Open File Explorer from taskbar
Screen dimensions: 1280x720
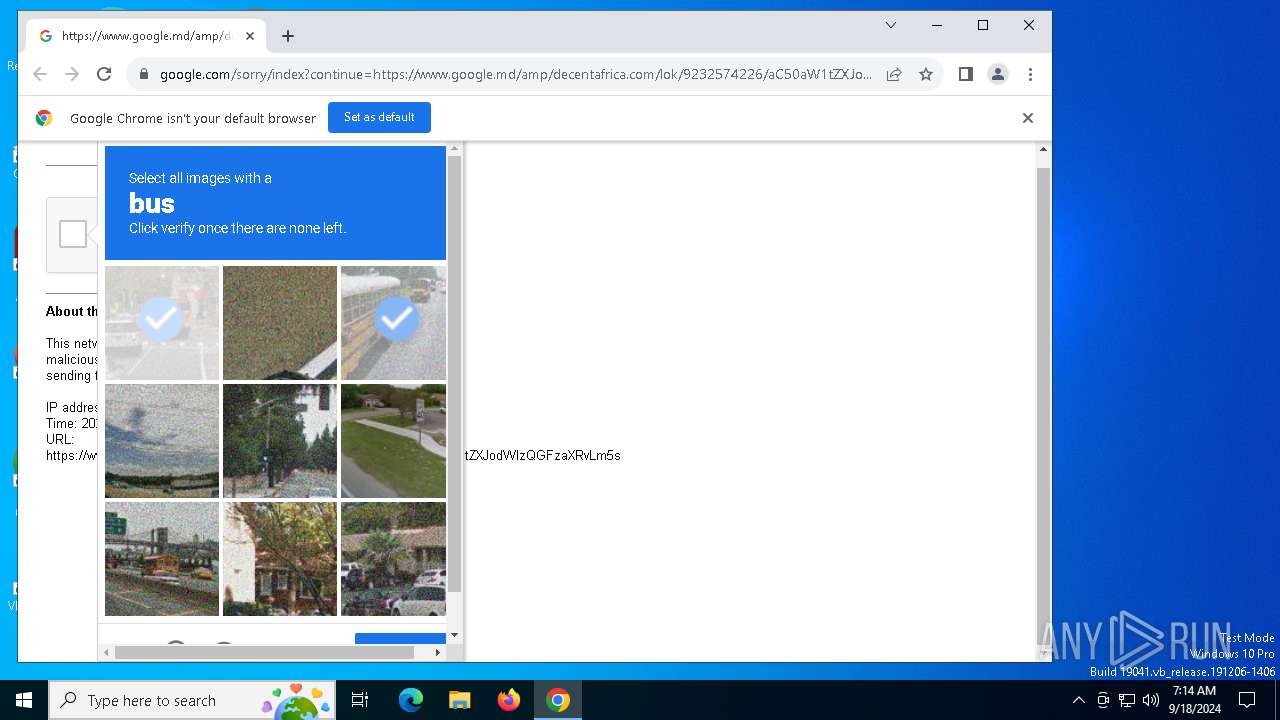point(459,700)
